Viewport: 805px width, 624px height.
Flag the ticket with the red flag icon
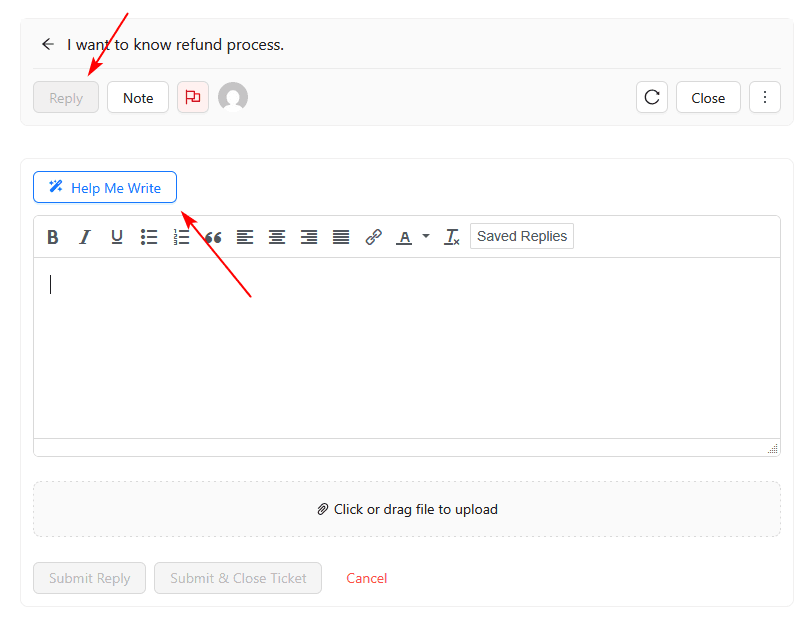pyautogui.click(x=193, y=97)
